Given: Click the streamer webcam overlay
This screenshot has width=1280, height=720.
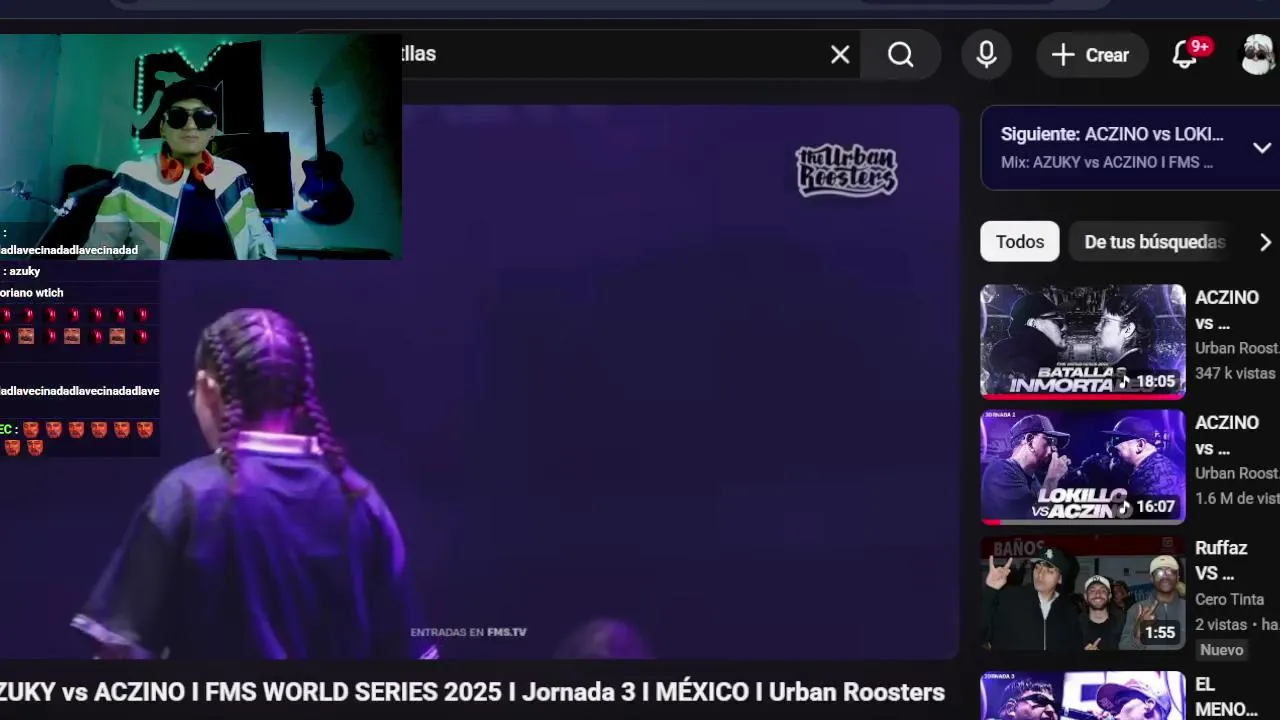Looking at the screenshot, I should [200, 147].
